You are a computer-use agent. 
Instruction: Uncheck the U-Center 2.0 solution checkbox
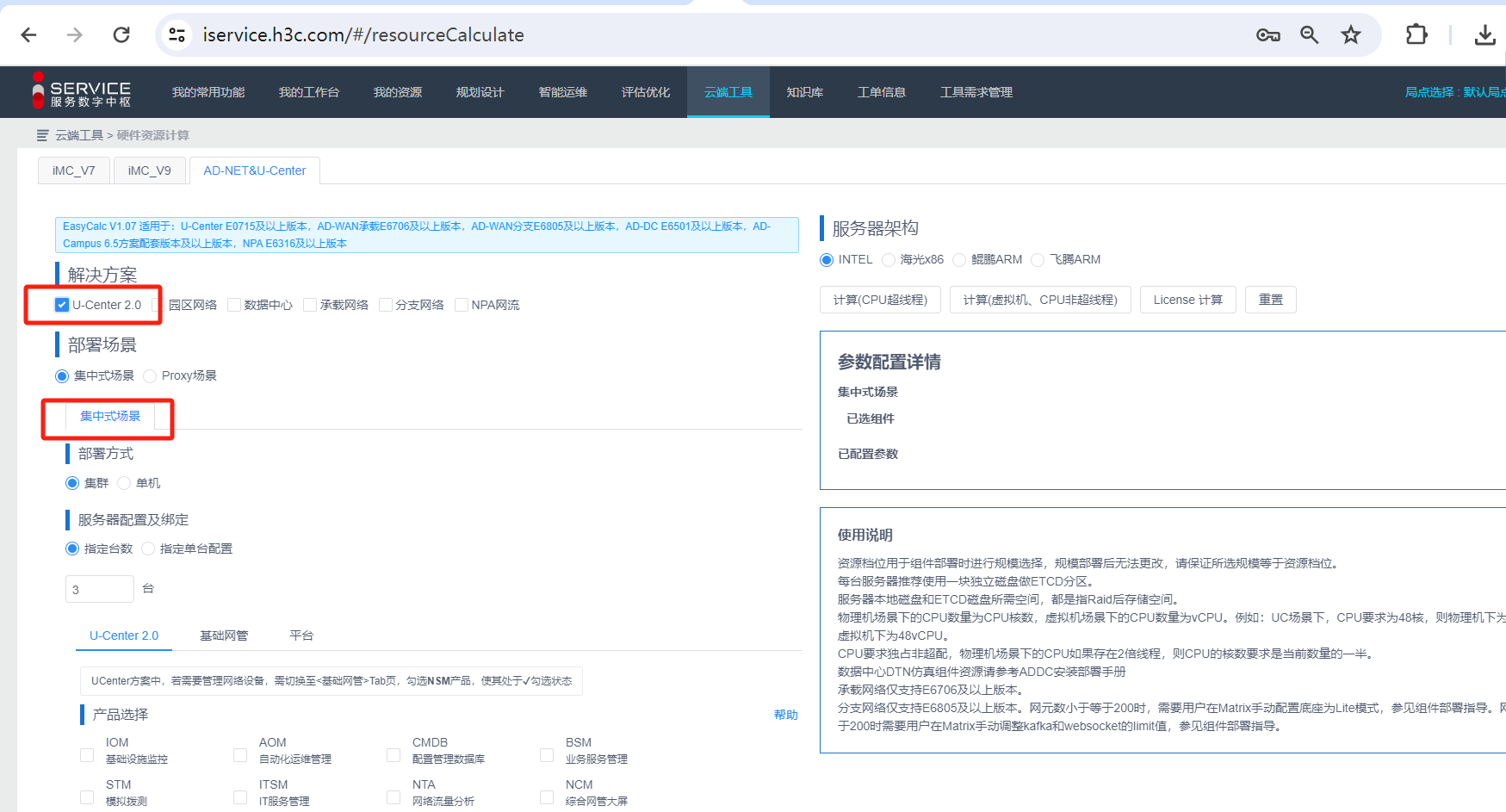point(62,305)
